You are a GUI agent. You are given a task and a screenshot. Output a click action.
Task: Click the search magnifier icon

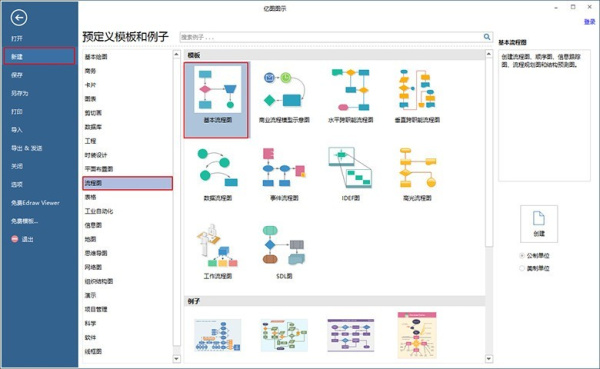coord(487,37)
